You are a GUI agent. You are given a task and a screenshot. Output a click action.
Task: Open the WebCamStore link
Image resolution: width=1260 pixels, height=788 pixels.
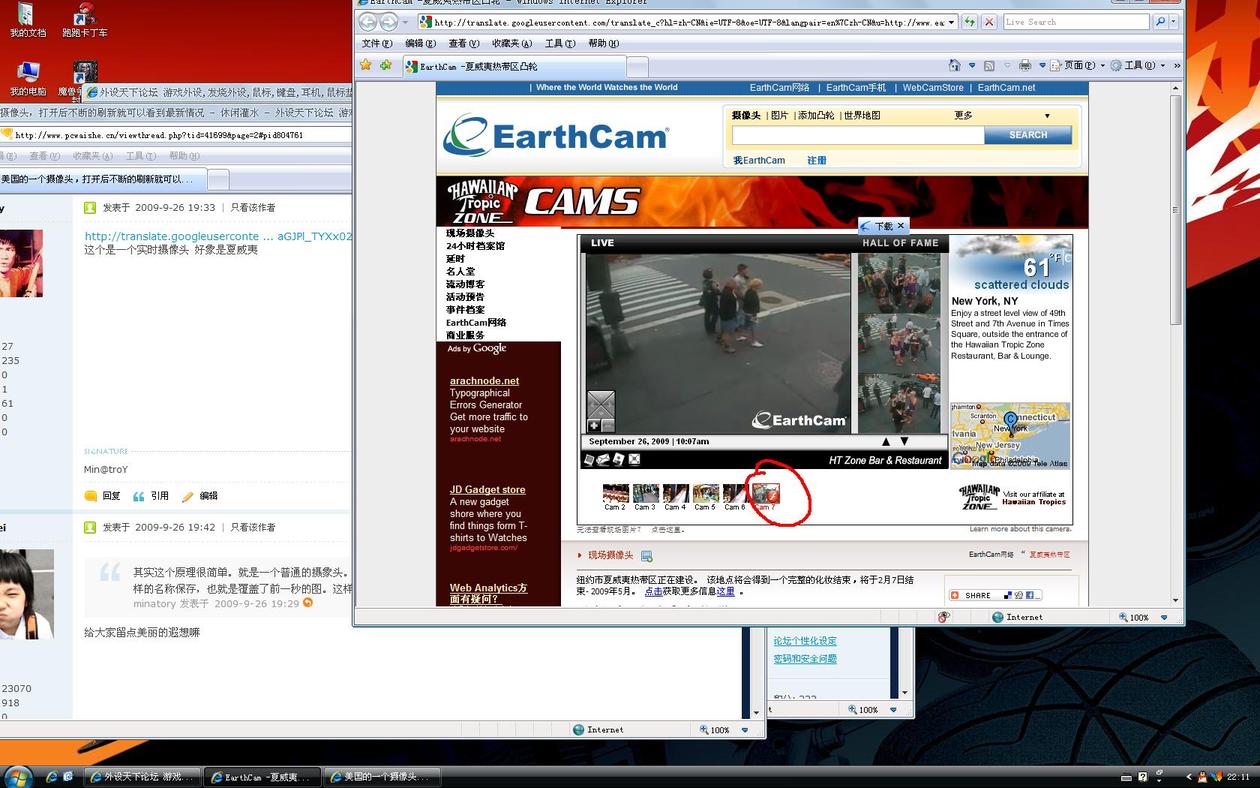click(933, 88)
